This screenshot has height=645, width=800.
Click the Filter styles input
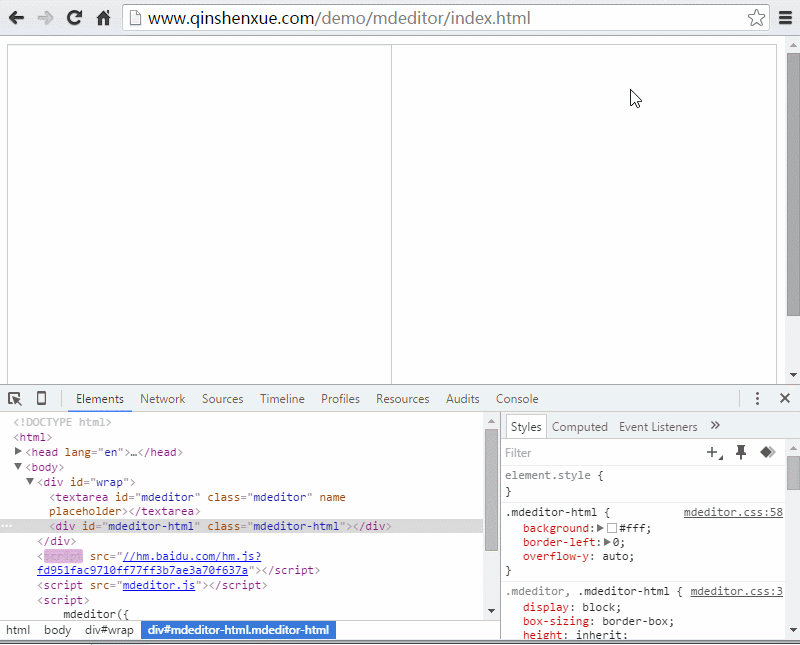[602, 453]
